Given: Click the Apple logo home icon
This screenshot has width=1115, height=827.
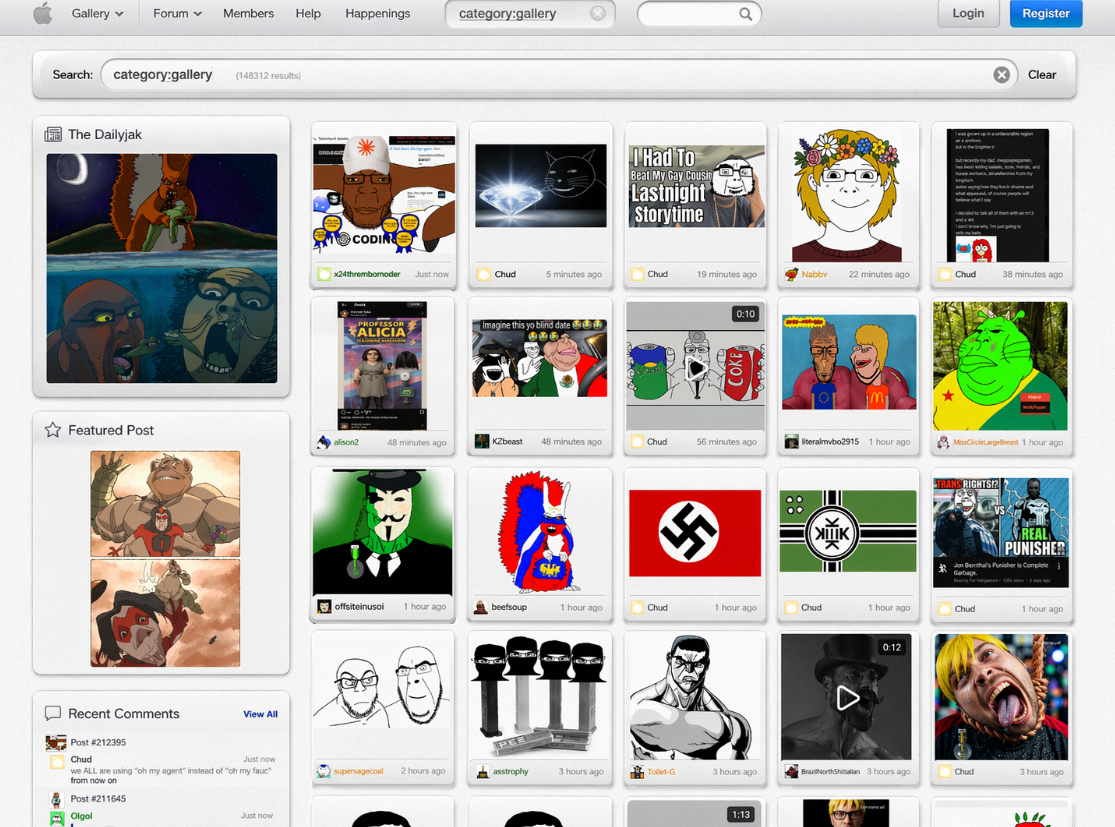Looking at the screenshot, I should pyautogui.click(x=42, y=14).
